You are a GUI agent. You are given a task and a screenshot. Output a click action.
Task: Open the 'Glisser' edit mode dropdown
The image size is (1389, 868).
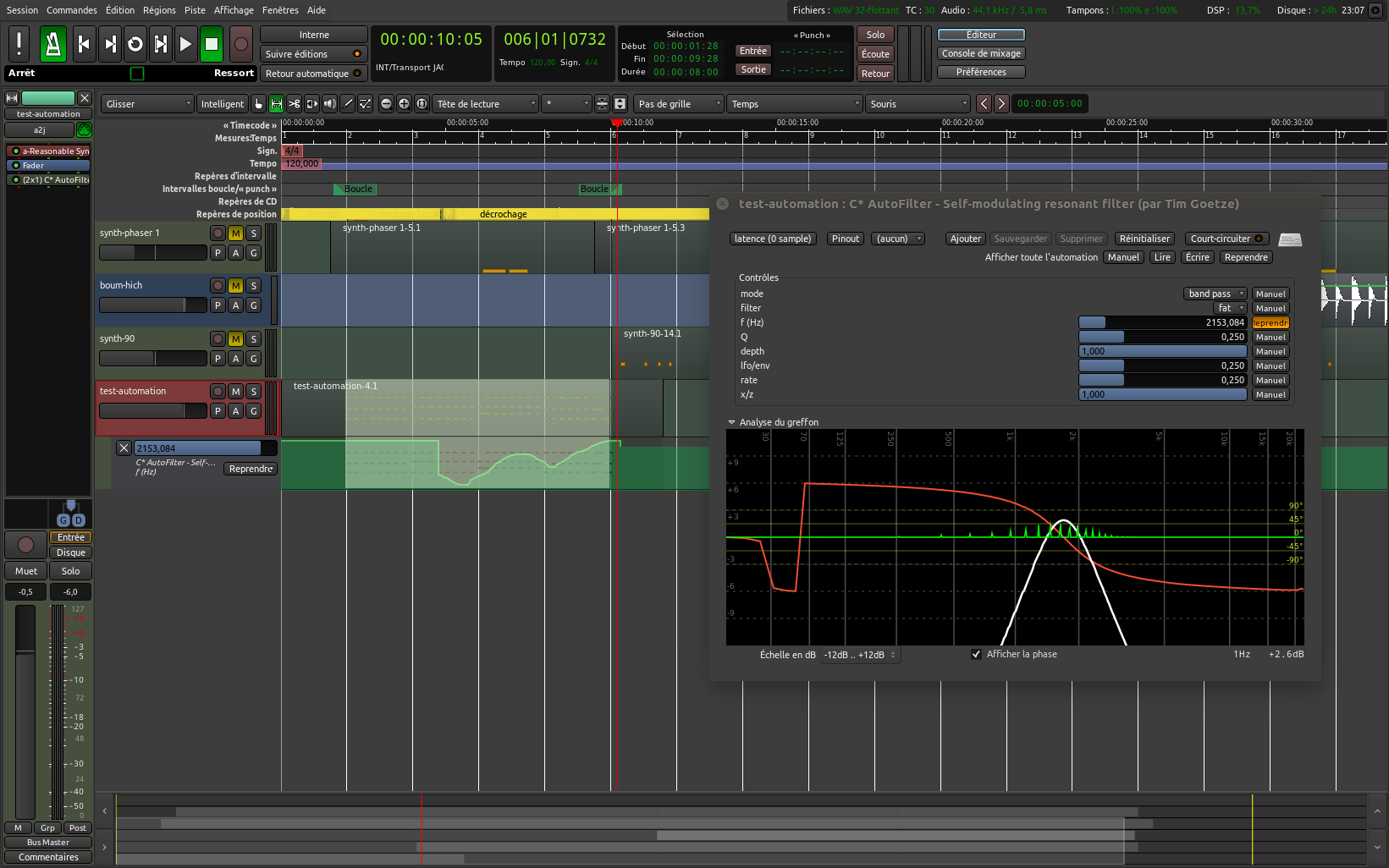coord(148,104)
